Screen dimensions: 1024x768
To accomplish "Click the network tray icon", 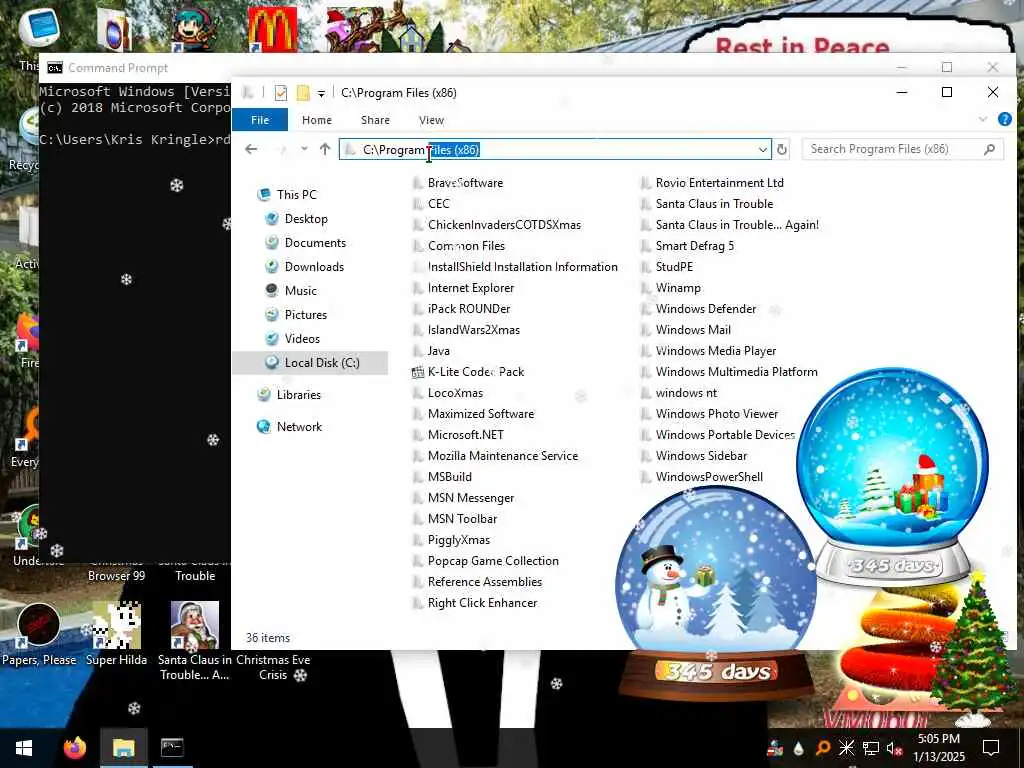I will click(871, 748).
